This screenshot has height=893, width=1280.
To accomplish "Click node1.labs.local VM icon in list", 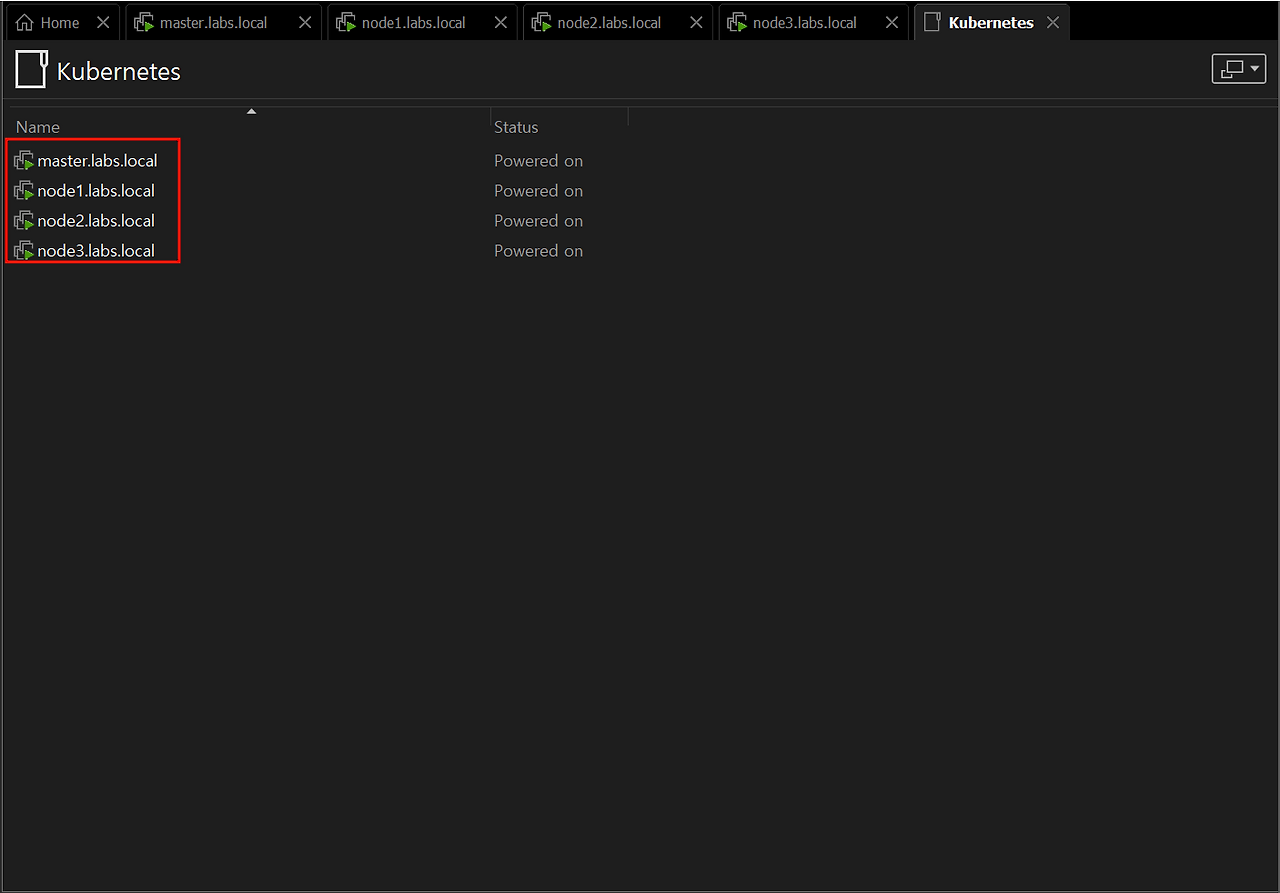I will (25, 191).
